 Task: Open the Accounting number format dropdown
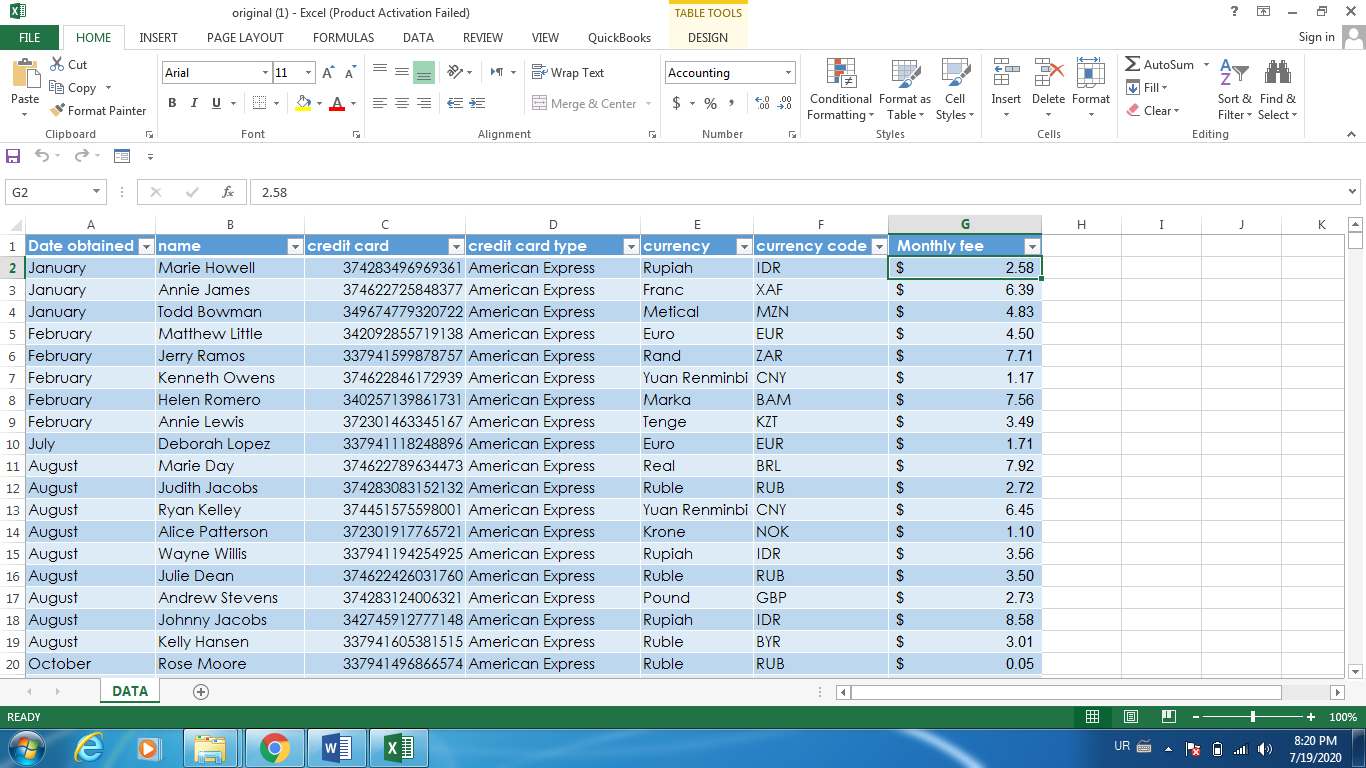(787, 72)
